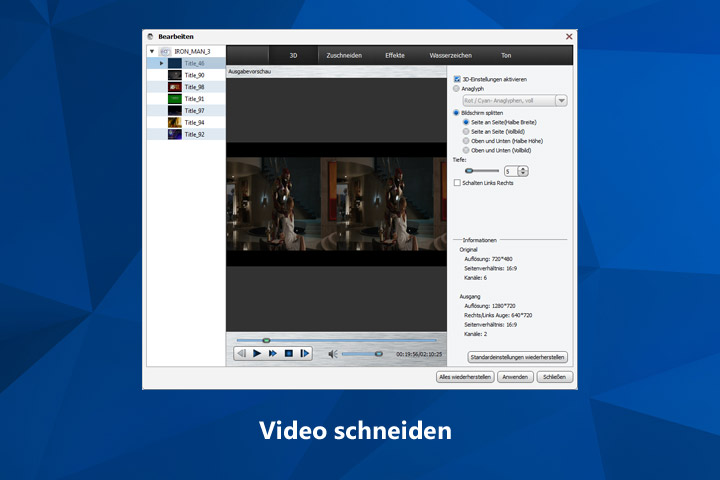Open the Ton tab
The height and width of the screenshot is (480, 720).
click(x=506, y=55)
